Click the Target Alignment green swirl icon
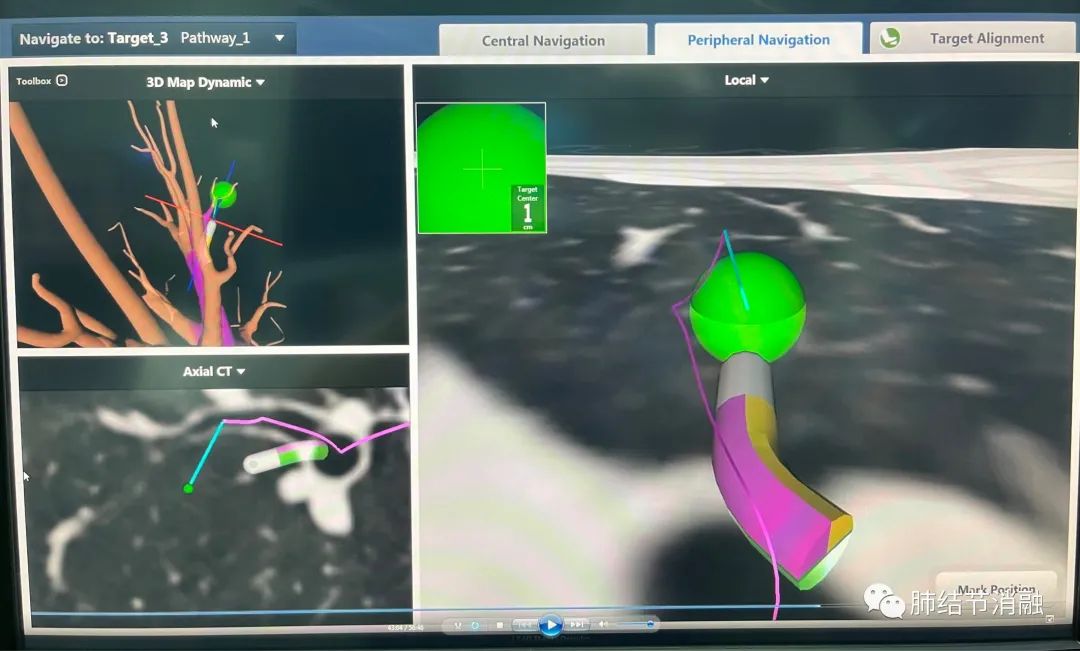This screenshot has height=651, width=1080. click(x=889, y=38)
